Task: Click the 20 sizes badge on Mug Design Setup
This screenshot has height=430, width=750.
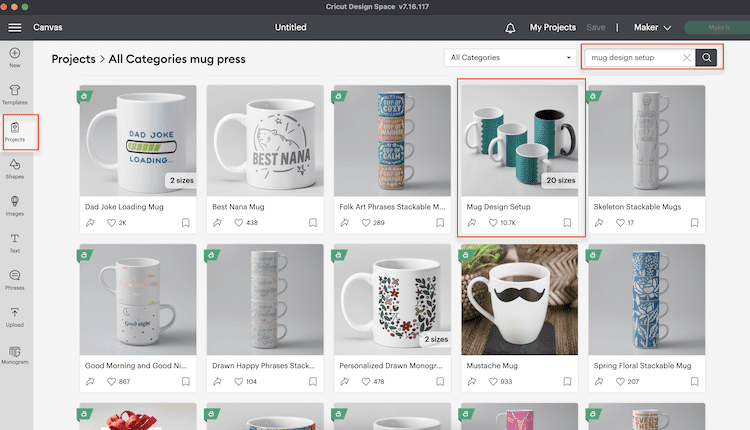Action: pyautogui.click(x=560, y=180)
